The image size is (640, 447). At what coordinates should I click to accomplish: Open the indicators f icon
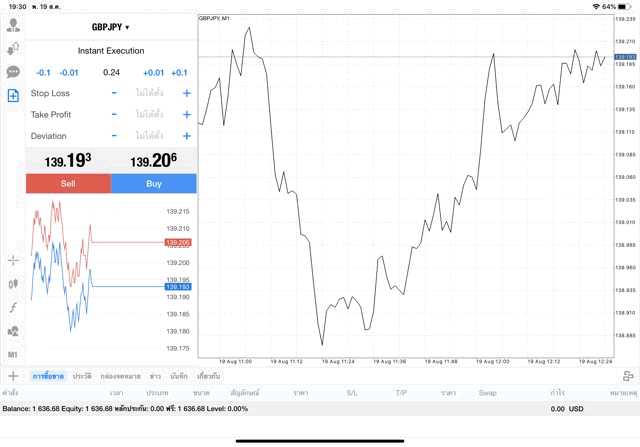pos(13,307)
